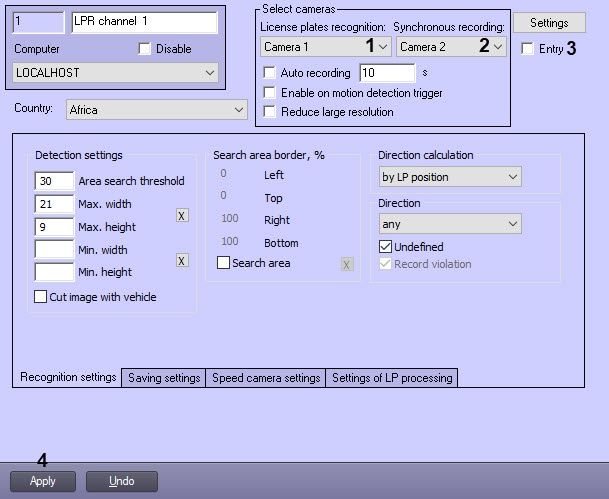This screenshot has width=609, height=499.
Task: Click the Settings button
Action: pyautogui.click(x=549, y=22)
